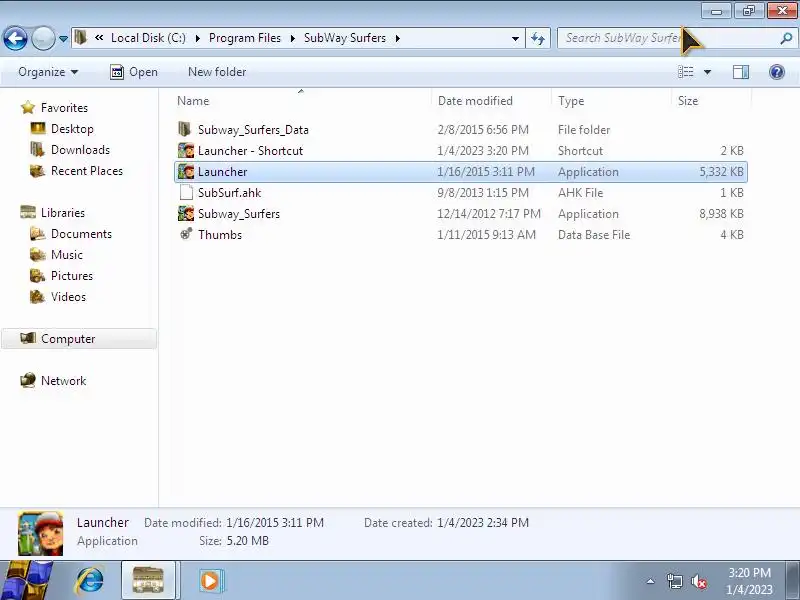Open the recent pages dropdown arrow
Image resolution: width=800 pixels, height=600 pixels.
point(63,38)
